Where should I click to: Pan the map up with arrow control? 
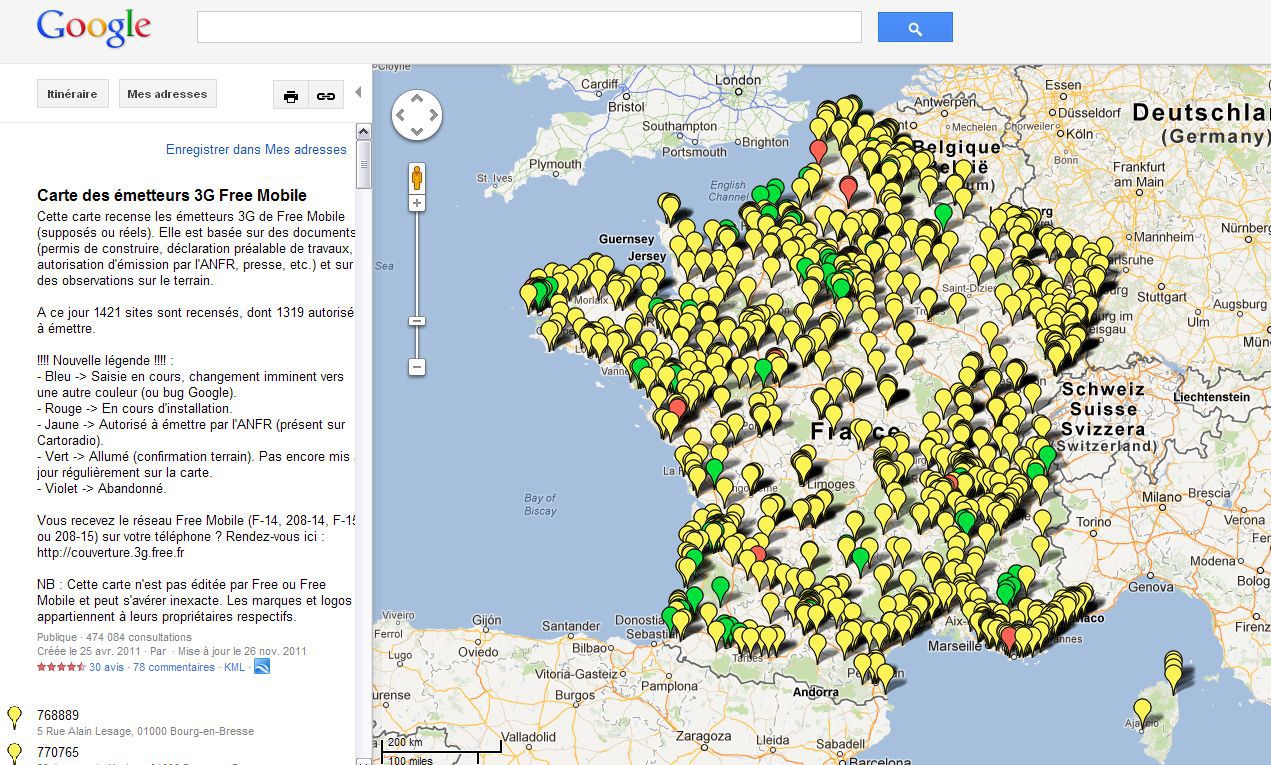coord(417,100)
